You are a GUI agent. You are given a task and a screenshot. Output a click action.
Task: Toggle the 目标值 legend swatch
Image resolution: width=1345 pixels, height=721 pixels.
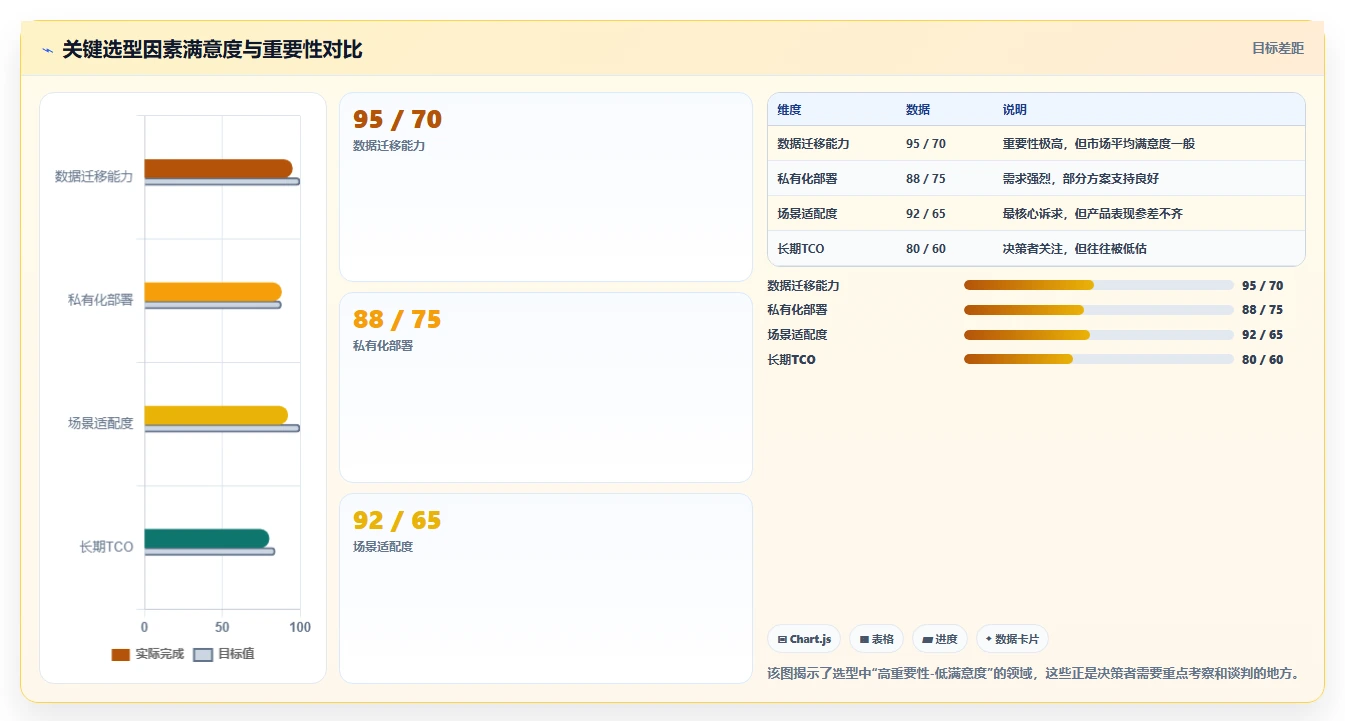203,654
